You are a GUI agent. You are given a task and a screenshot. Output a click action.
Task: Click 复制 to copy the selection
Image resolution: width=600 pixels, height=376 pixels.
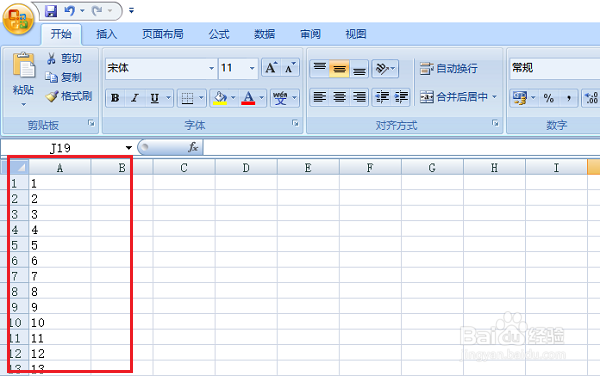point(64,77)
